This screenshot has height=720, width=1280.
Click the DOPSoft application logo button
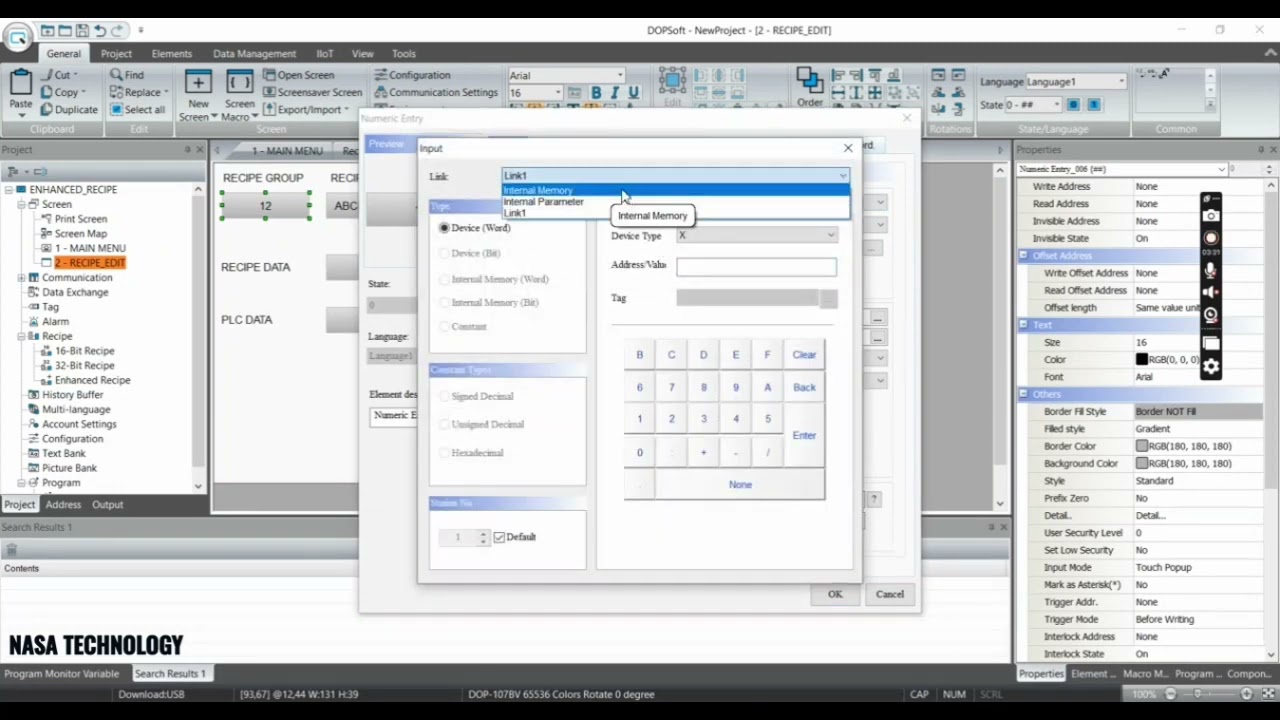(x=17, y=38)
